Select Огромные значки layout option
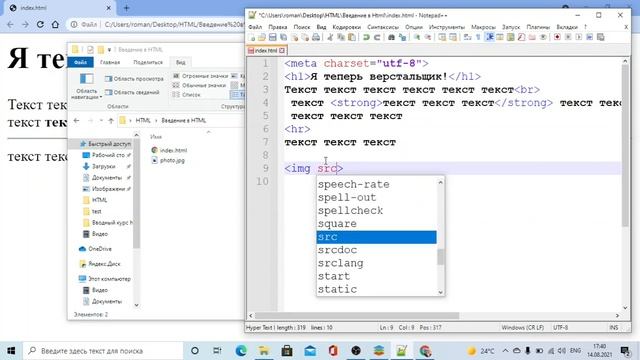 (x=200, y=76)
